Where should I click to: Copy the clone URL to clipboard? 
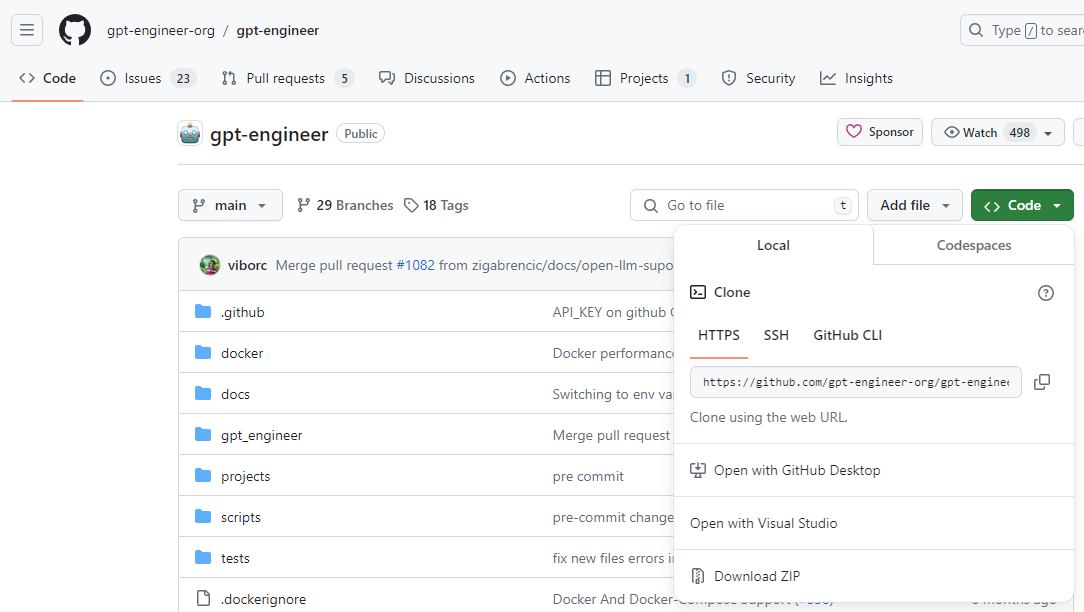1041,382
